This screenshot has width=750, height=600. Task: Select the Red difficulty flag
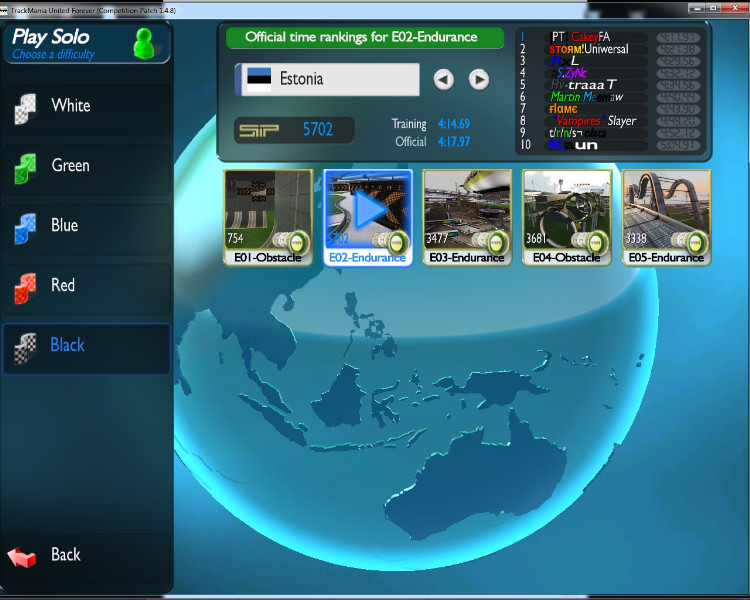pos(23,287)
